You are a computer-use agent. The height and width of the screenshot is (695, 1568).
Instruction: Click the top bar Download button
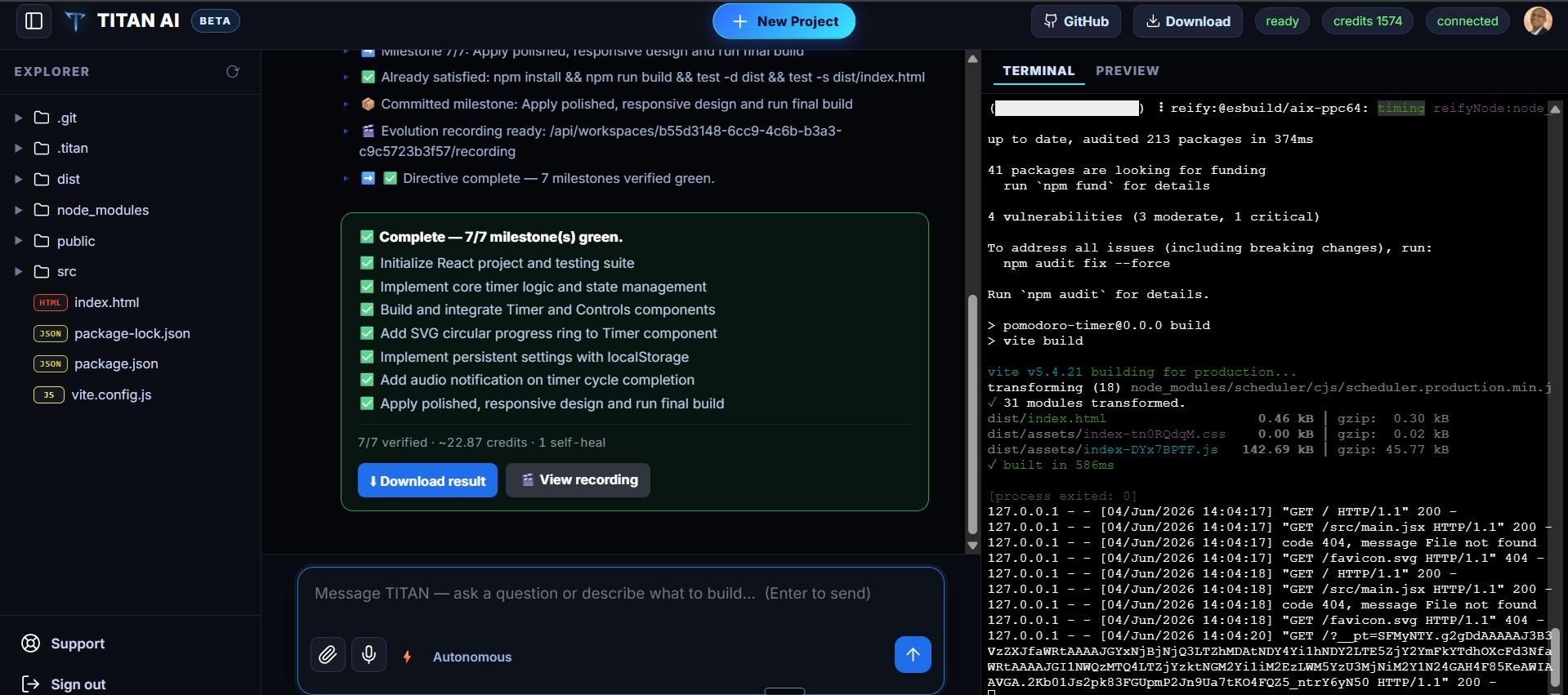(1187, 21)
